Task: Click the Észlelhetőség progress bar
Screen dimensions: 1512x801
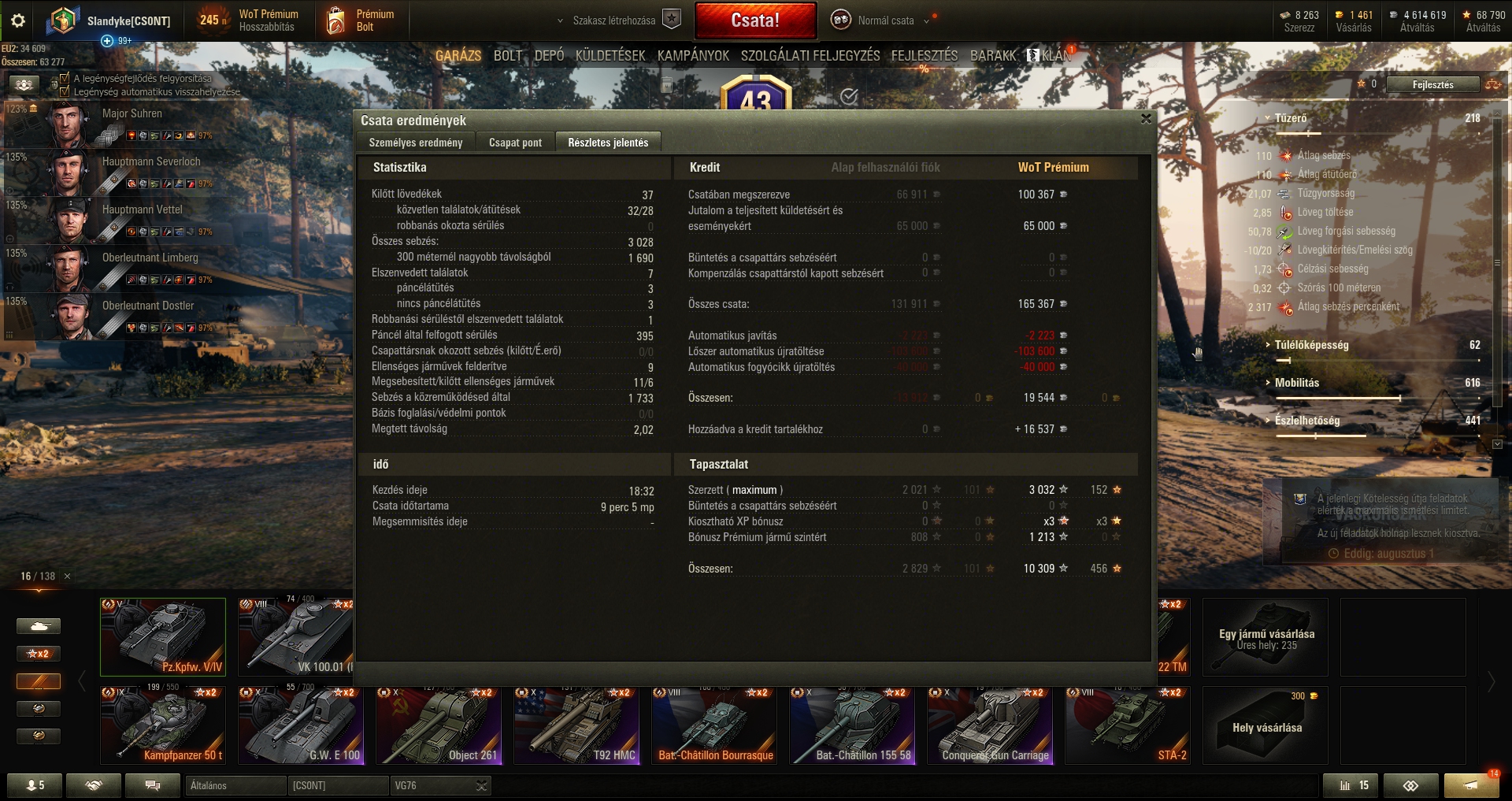Action: (x=1377, y=436)
